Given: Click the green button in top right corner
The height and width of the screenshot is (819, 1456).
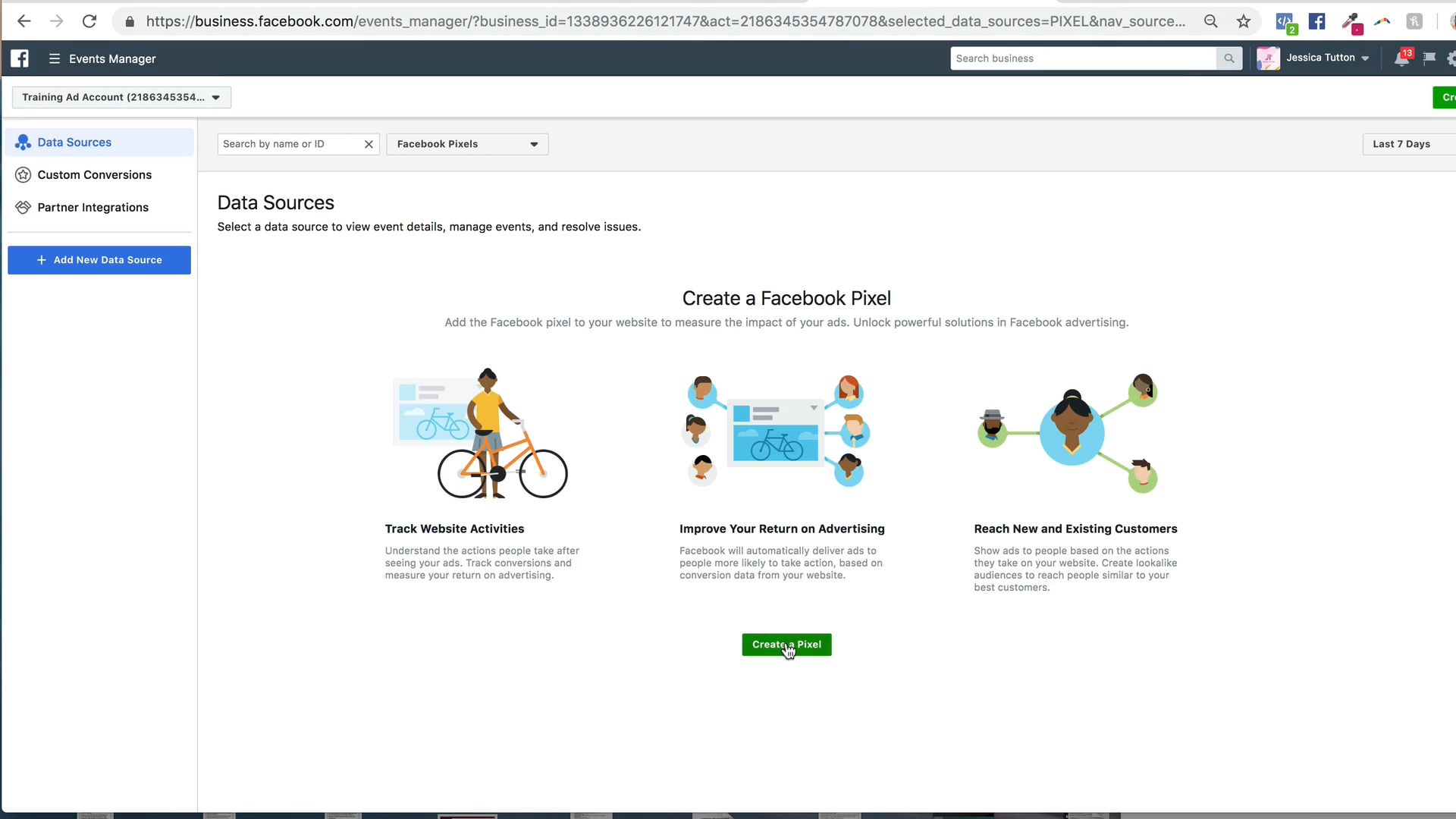Looking at the screenshot, I should tap(1445, 97).
